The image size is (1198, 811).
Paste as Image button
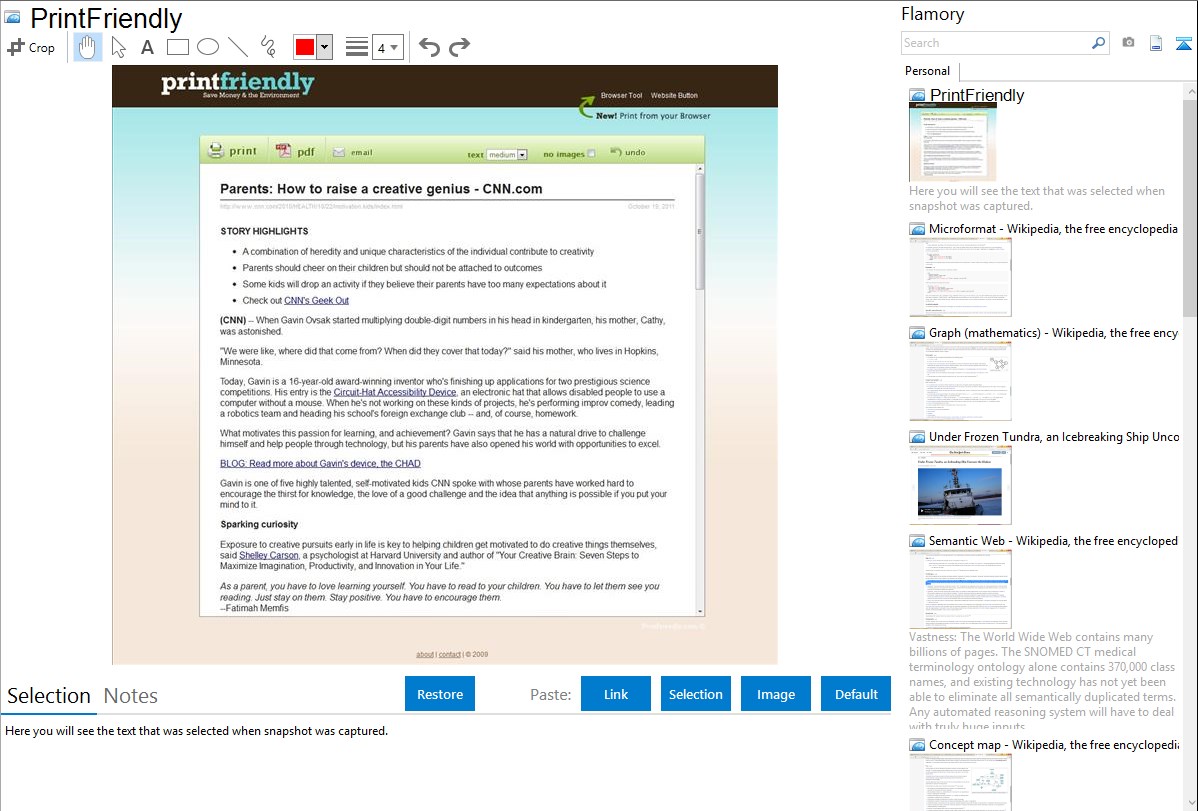tap(775, 694)
